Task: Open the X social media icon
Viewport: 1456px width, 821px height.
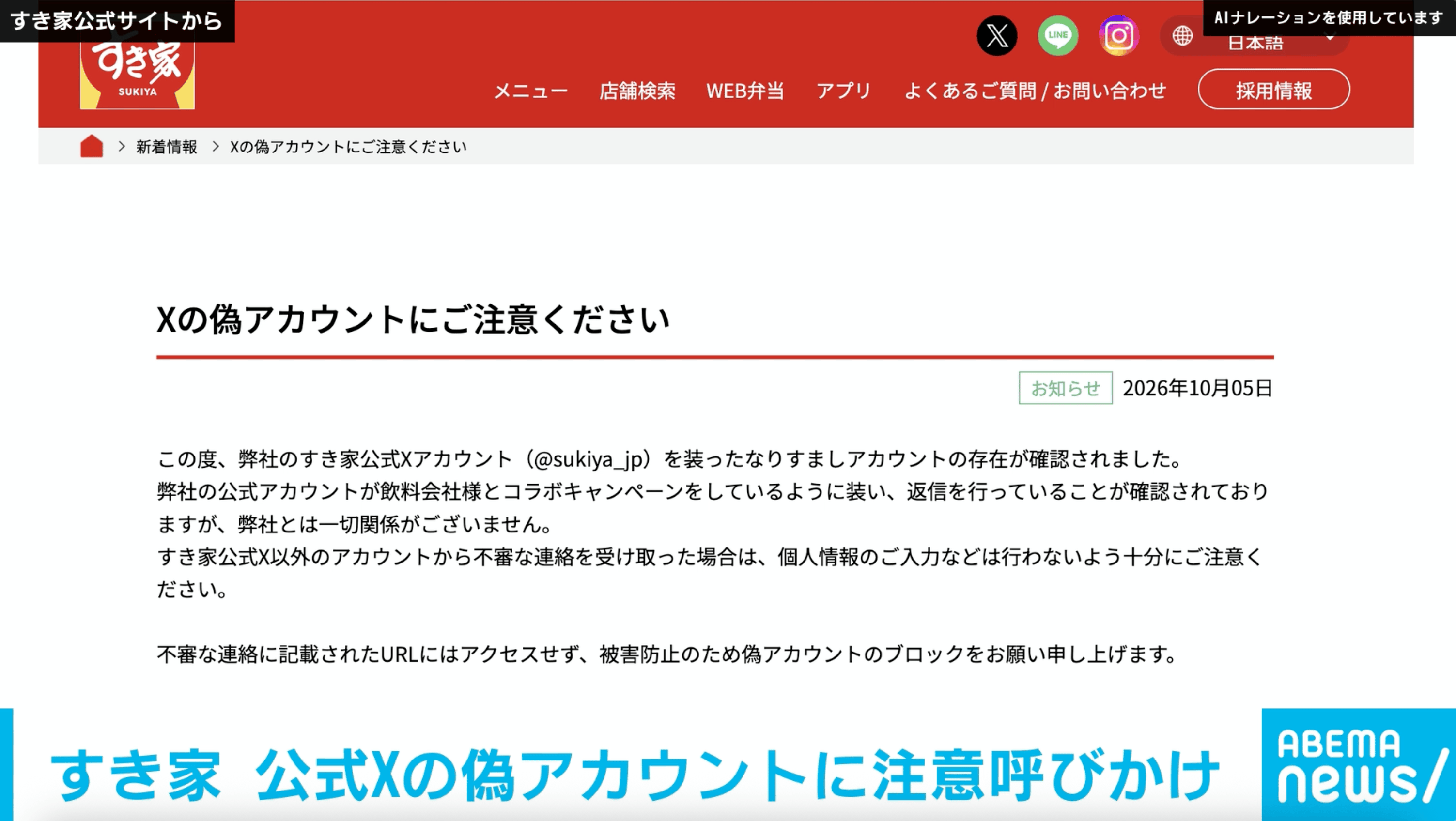Action: (x=997, y=36)
